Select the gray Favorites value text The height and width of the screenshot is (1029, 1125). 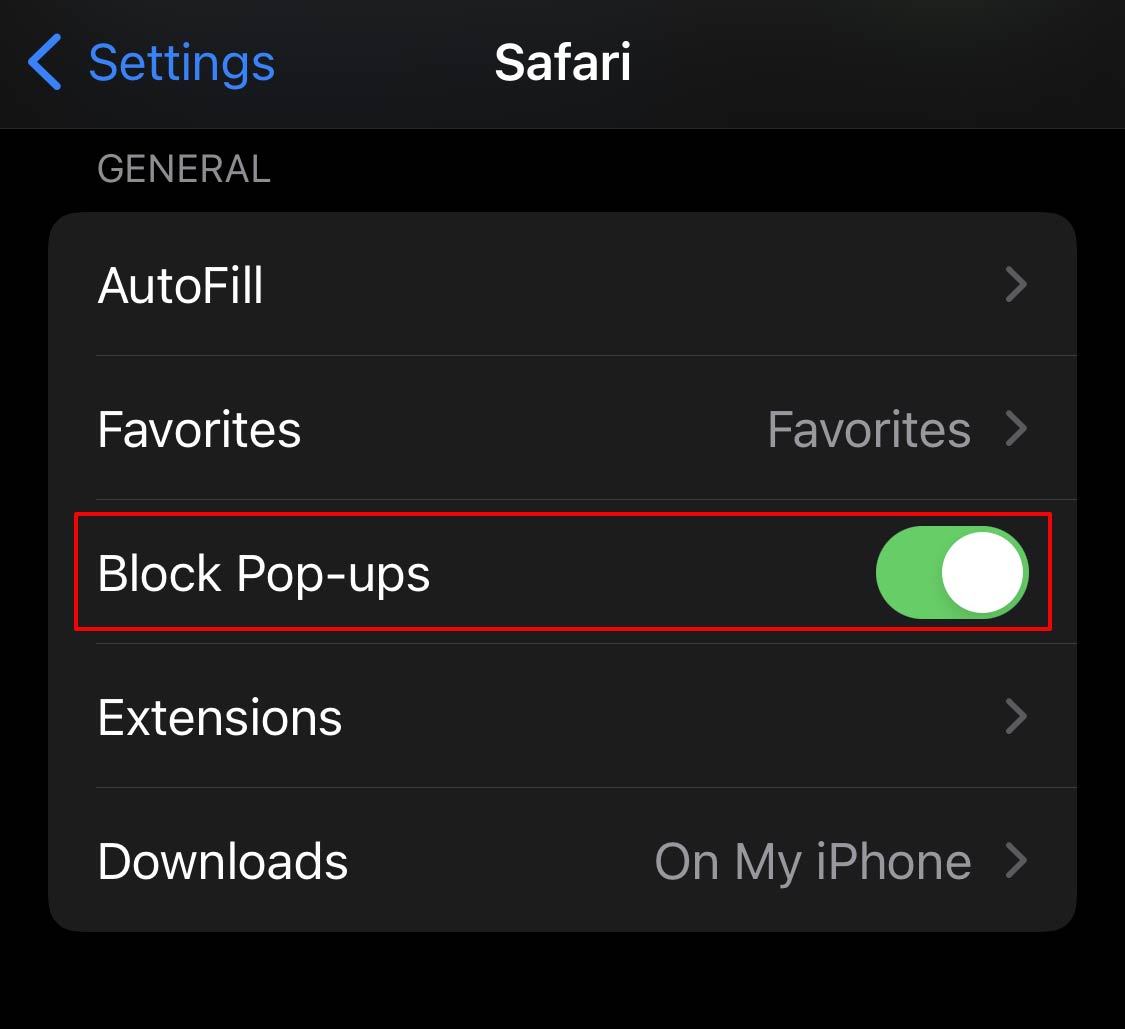tap(868, 430)
